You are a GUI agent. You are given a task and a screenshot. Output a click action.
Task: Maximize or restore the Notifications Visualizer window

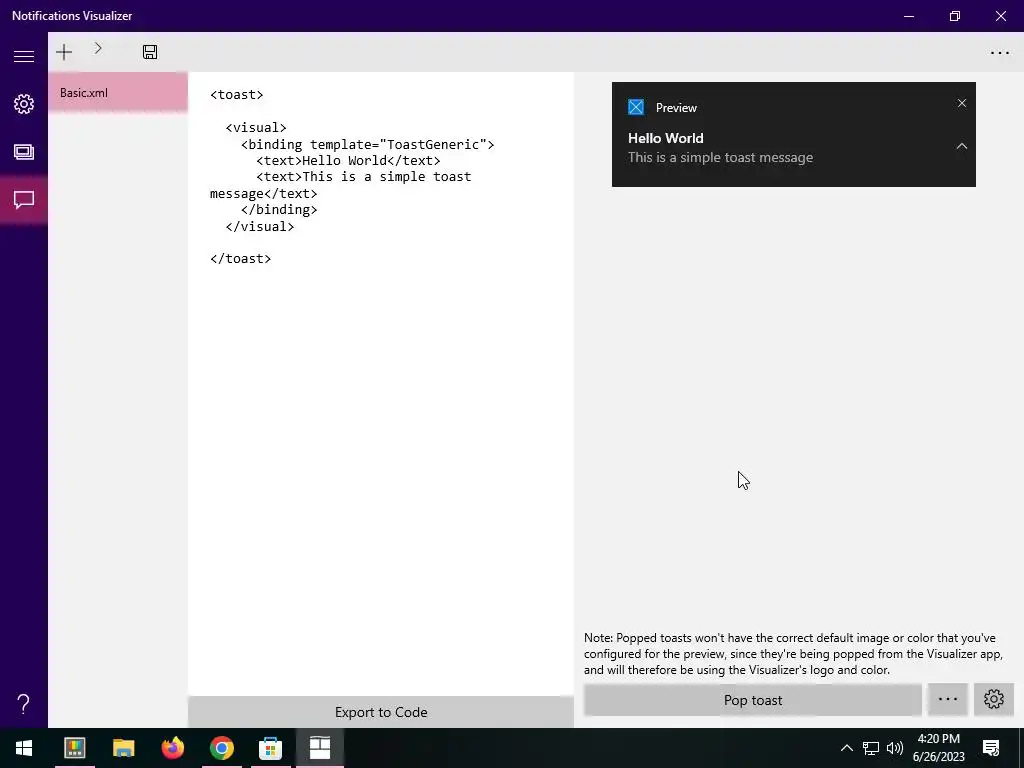955,16
